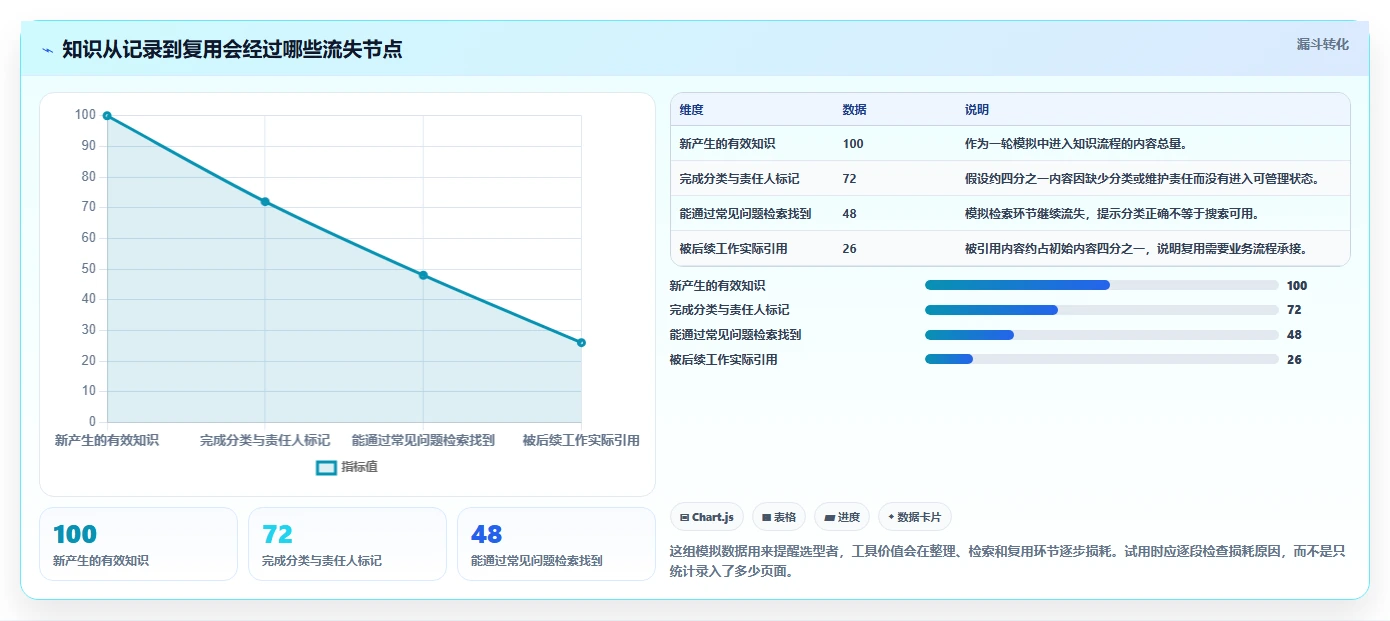Click progress list label 被后续工作实际引用
This screenshot has height=621, width=1390.
(723, 360)
